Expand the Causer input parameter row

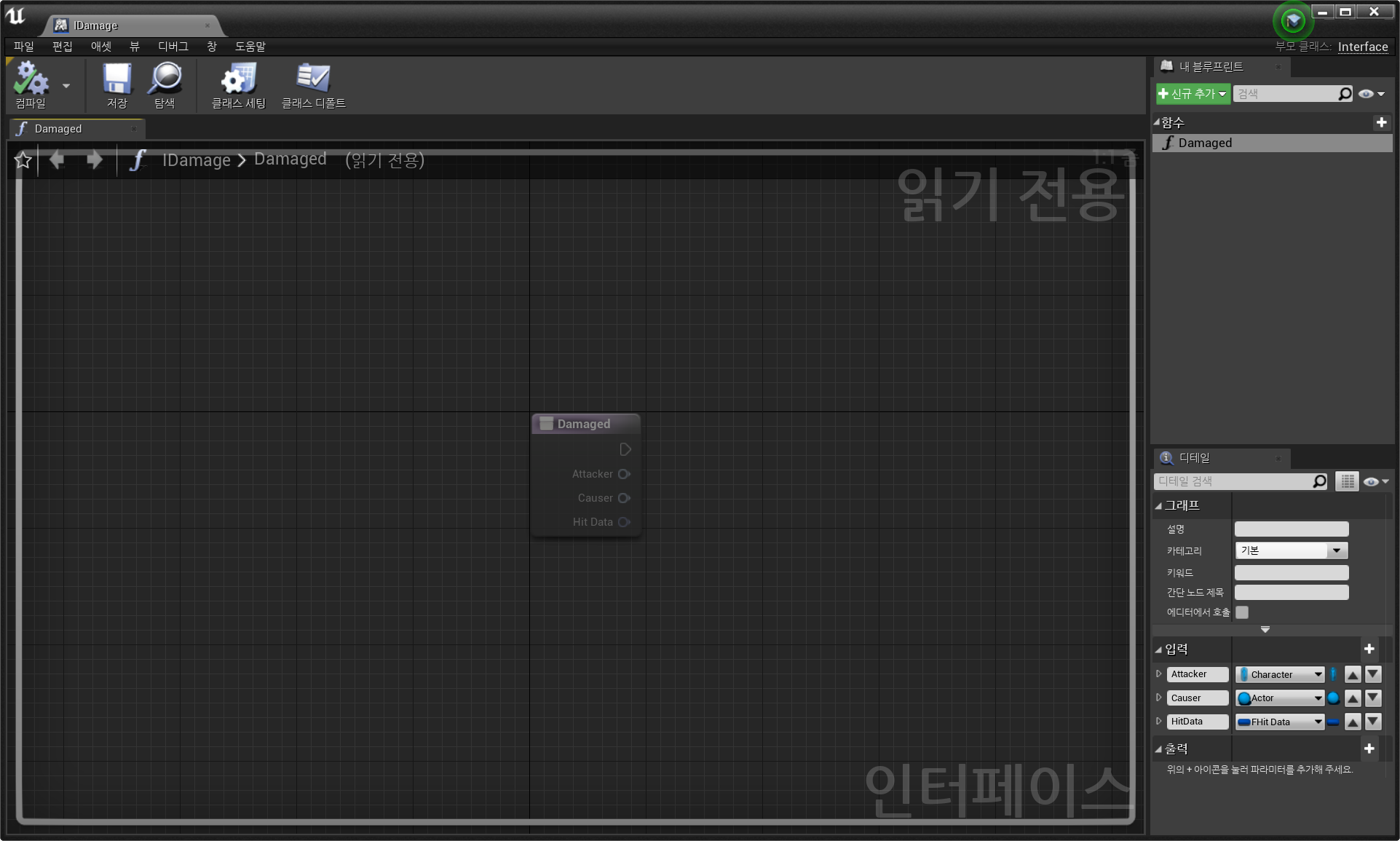tap(1159, 698)
